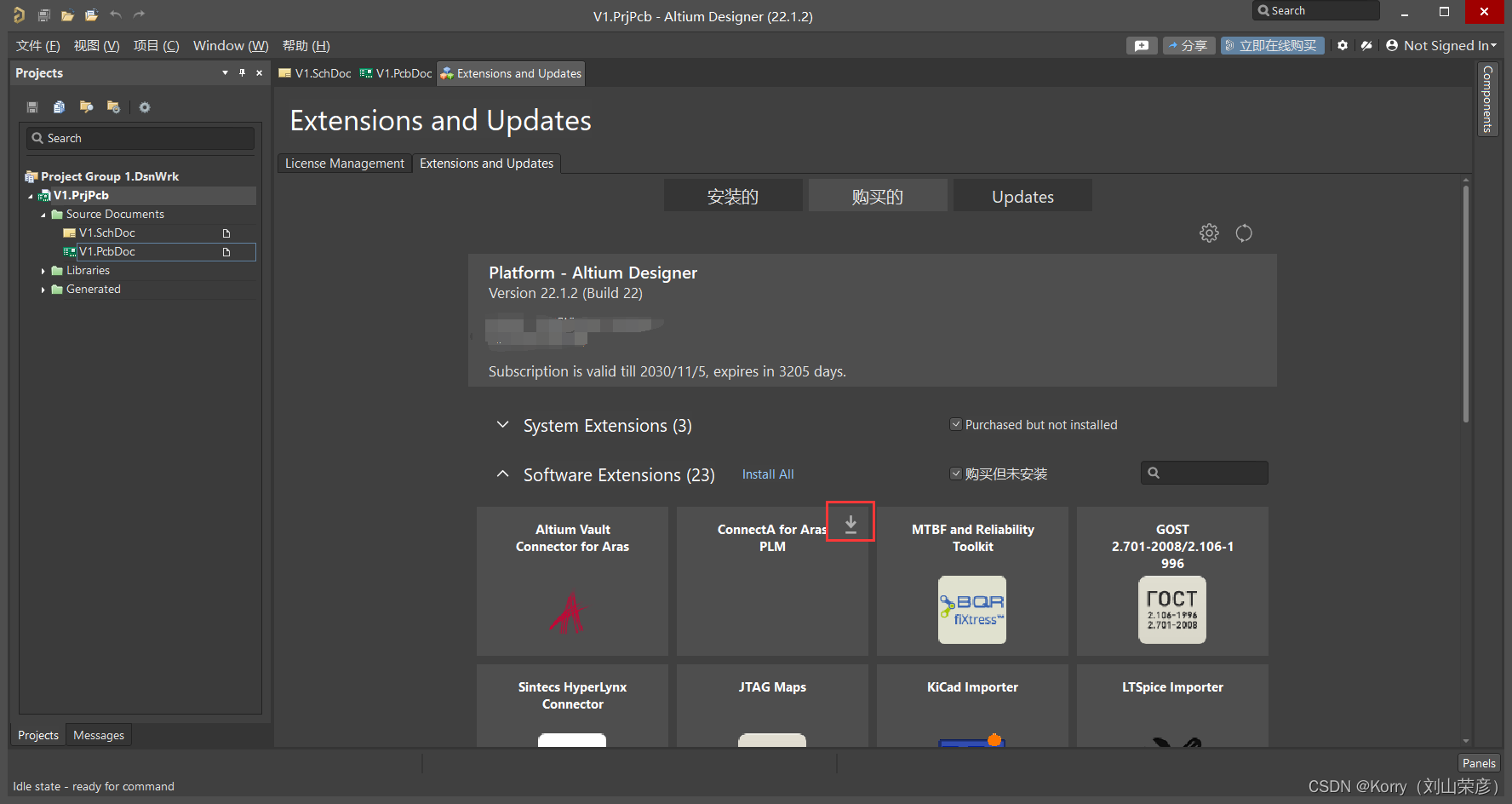Open Not Signed In account dropdown
1512x804 pixels.
[1441, 45]
